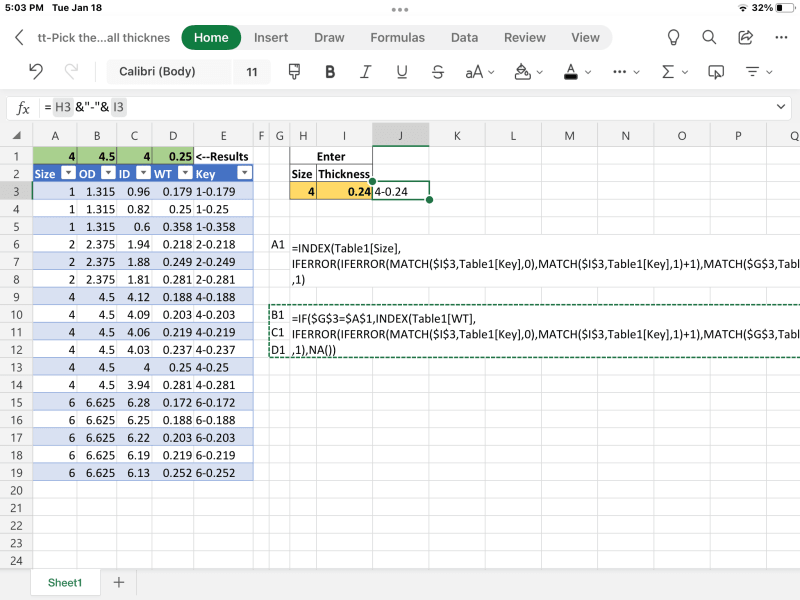Switch to the Draw tab
This screenshot has width=800, height=600.
tap(329, 37)
